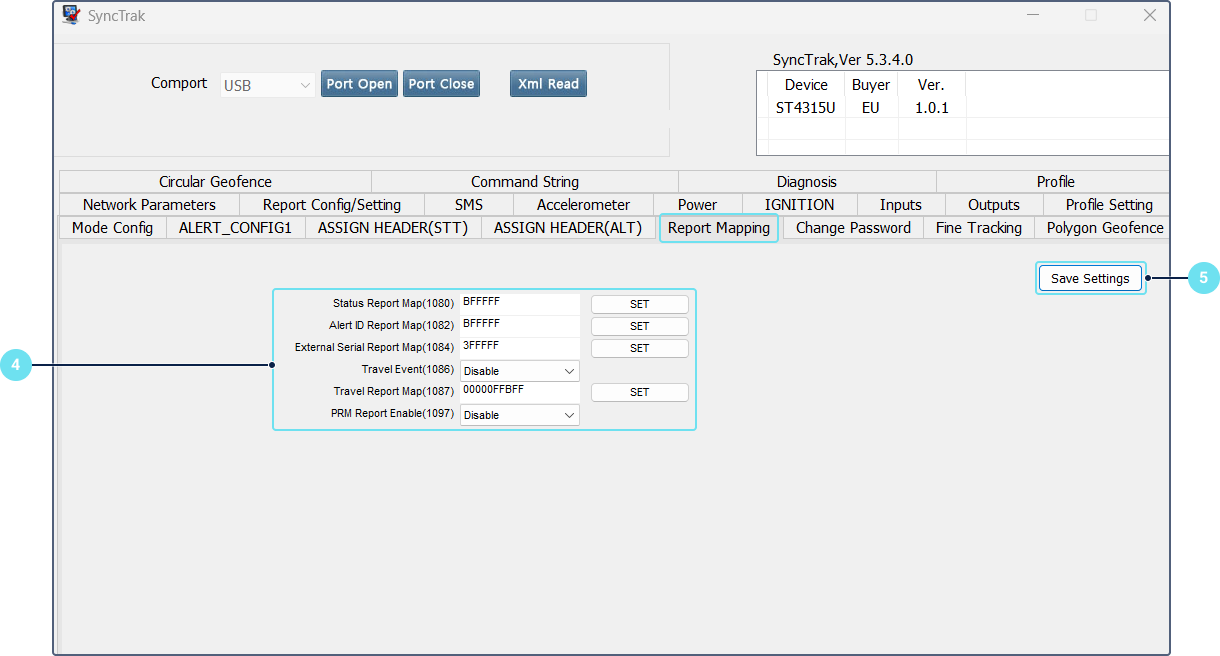Open the Circular Geofence tab
1220x656 pixels.
tap(215, 182)
